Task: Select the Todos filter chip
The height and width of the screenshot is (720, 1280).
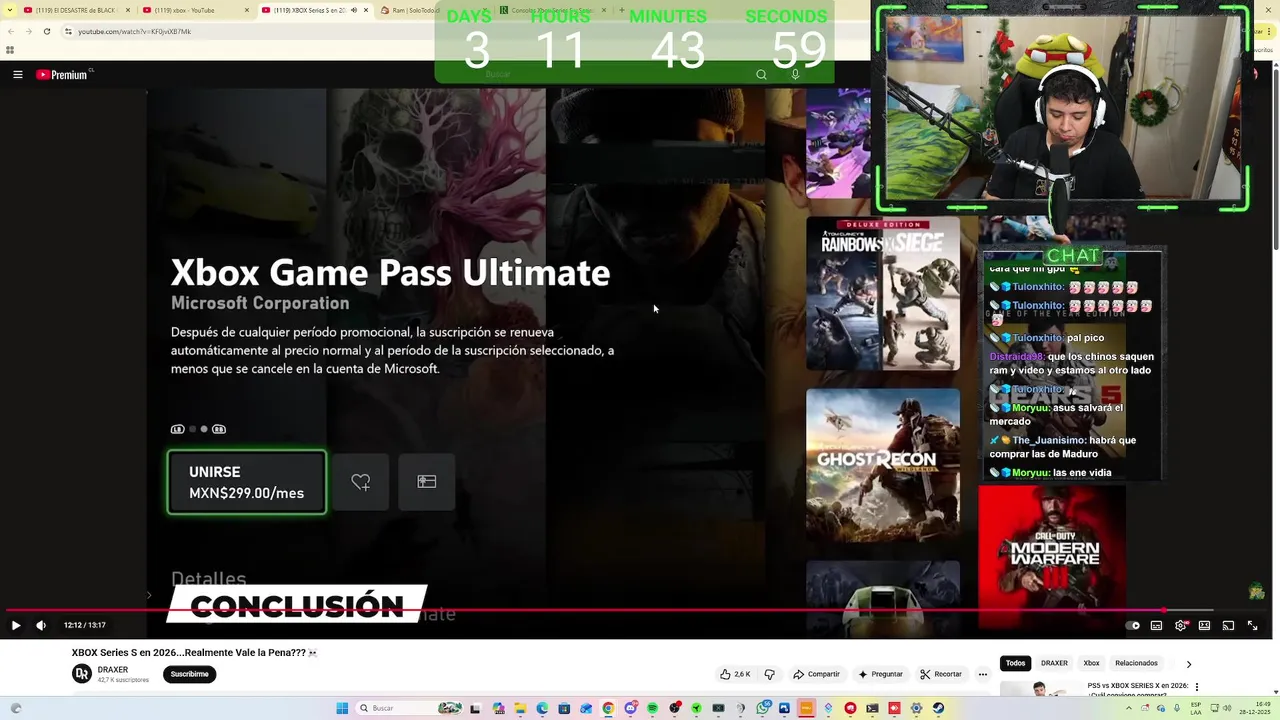Action: coord(1015,663)
